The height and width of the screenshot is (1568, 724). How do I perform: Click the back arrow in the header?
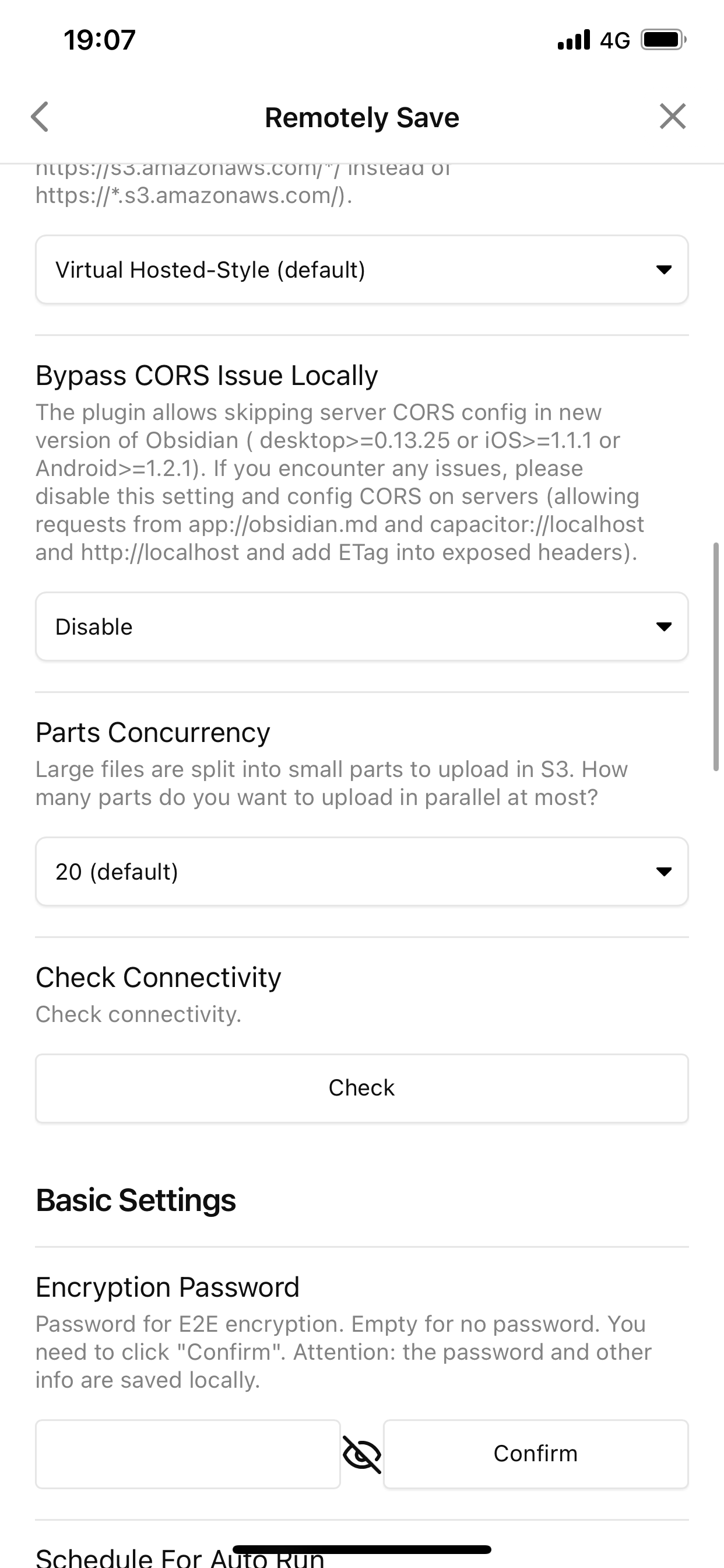[40, 117]
